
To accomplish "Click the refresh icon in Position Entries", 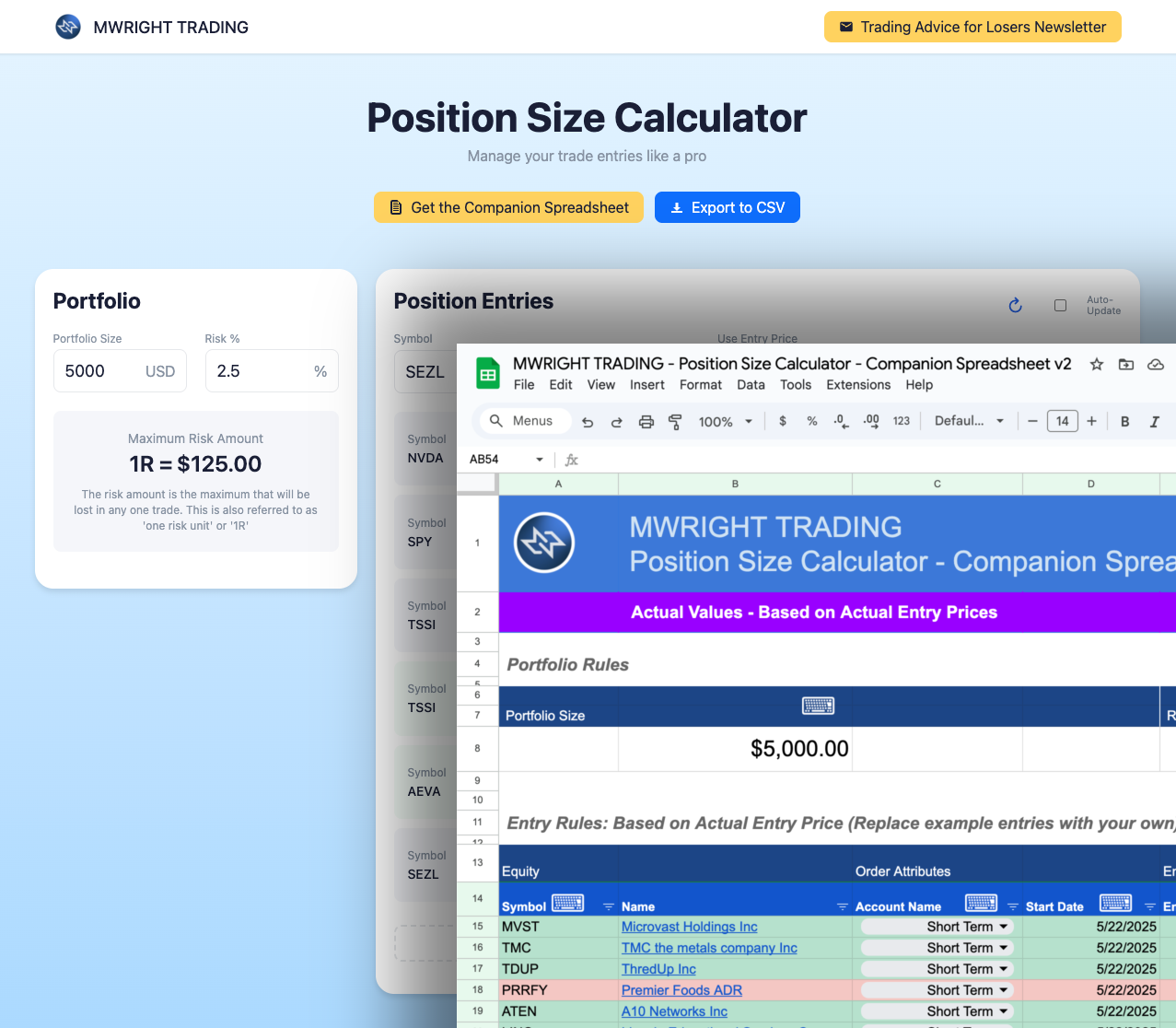I will click(x=1015, y=305).
